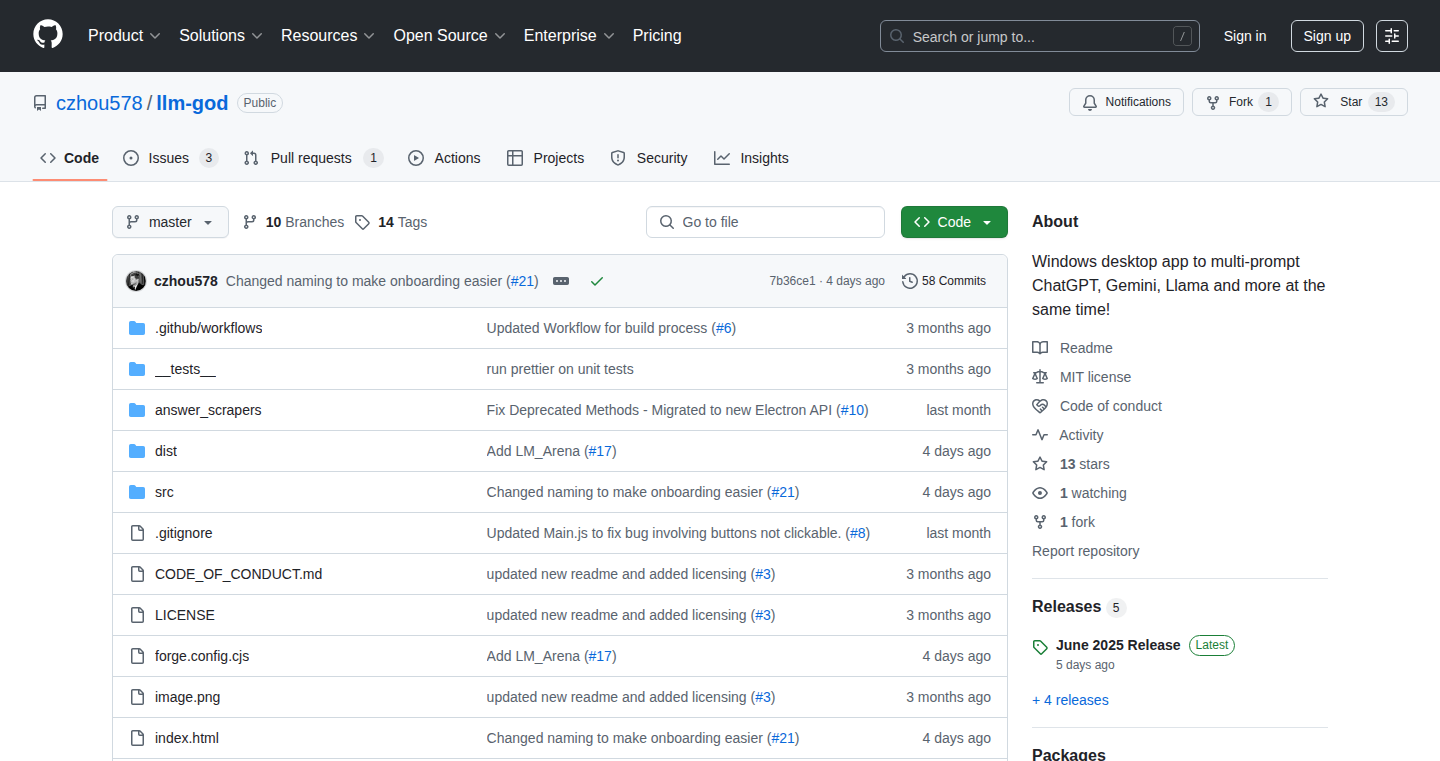Screen dimensions: 1440x761
Task: Open czhou578 owner profile link
Action: (x=99, y=103)
